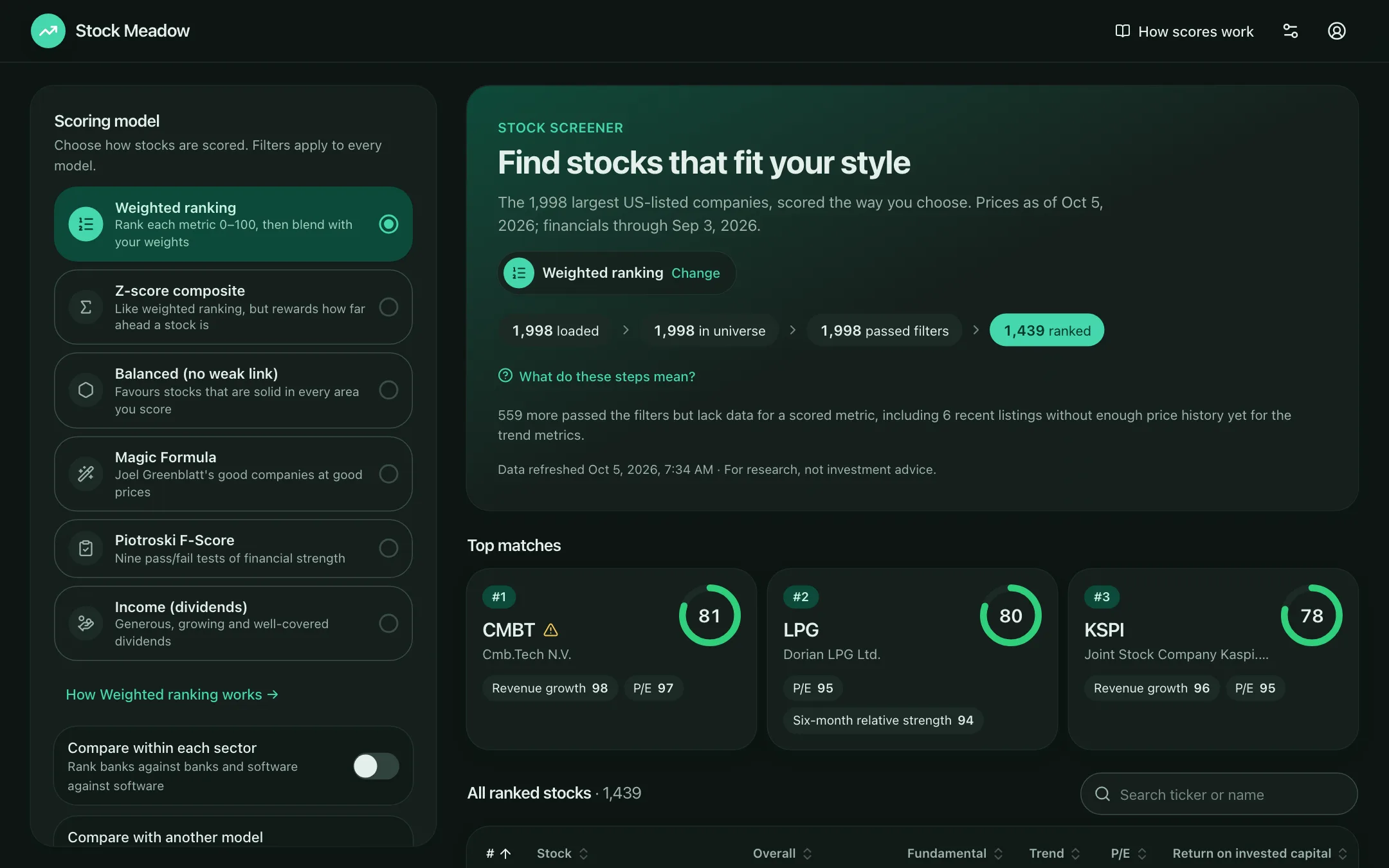Focus the Search ticker or name field
The image size is (1389, 868).
1219,794
